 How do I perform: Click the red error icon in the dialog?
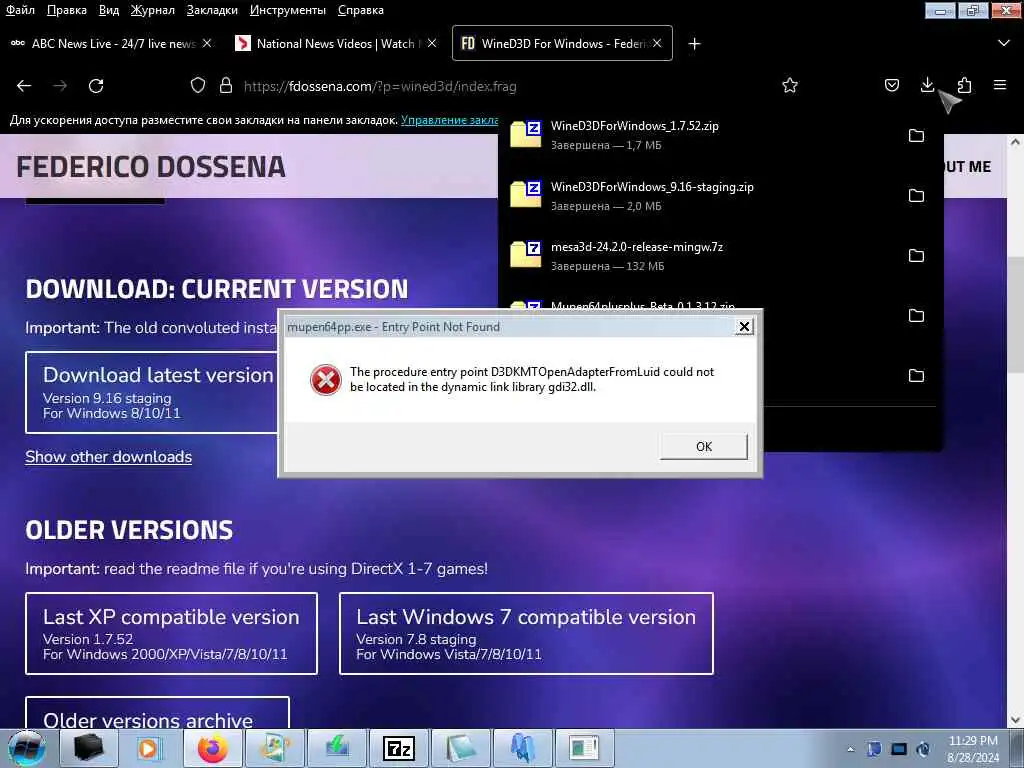click(325, 380)
